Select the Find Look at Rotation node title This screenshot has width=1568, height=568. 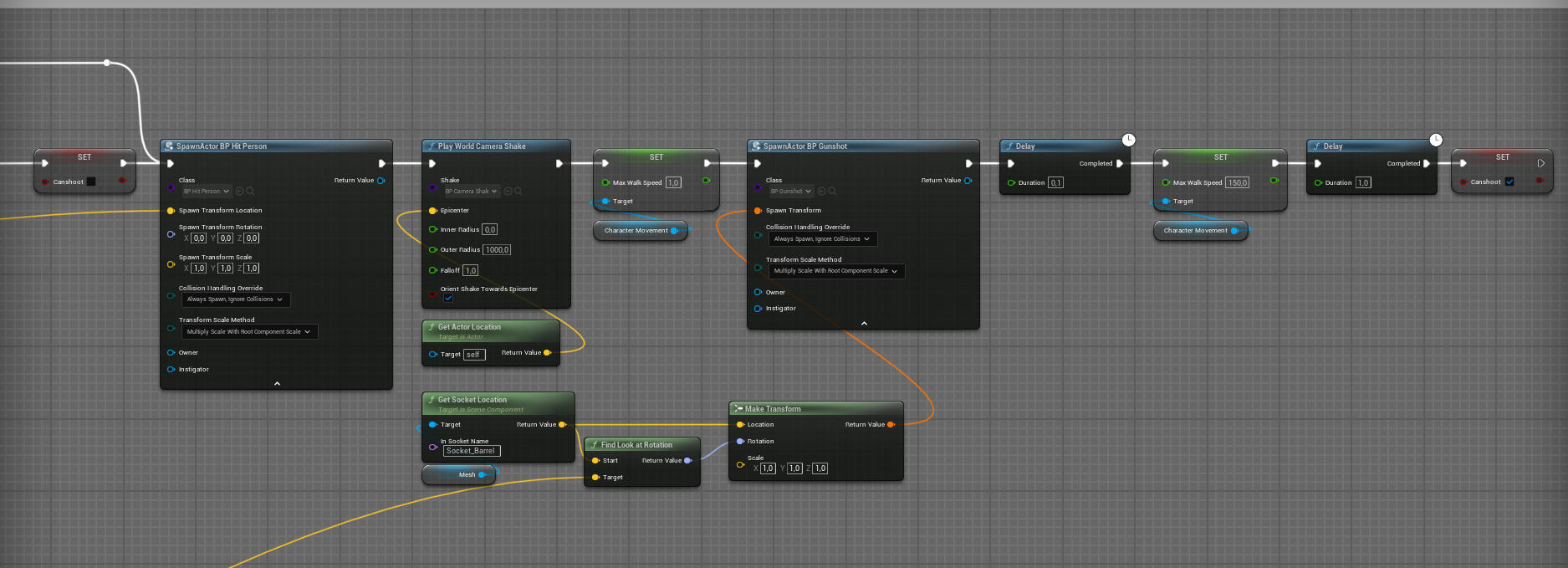(636, 445)
